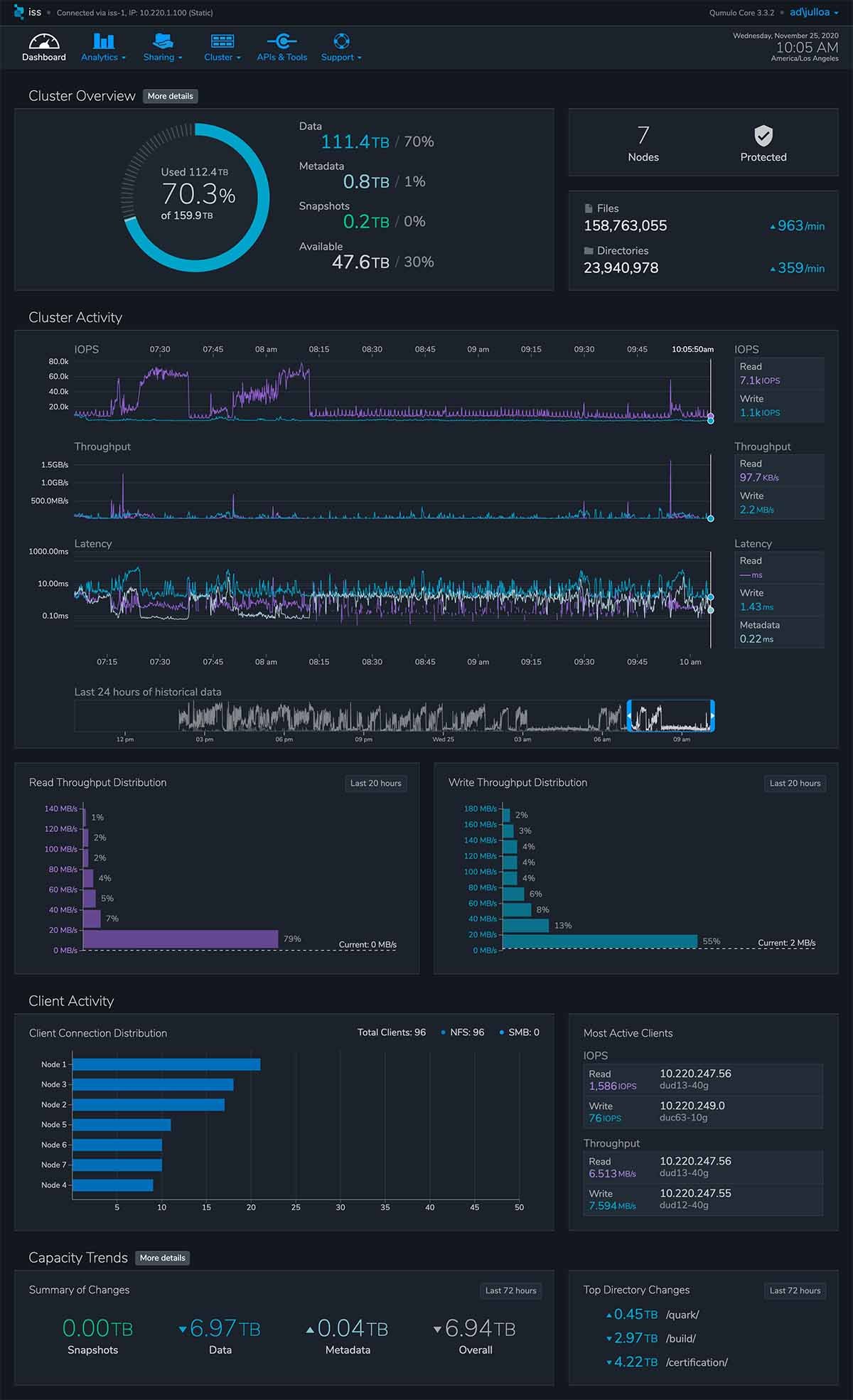The image size is (853, 1400).
Task: Click the Sharing folder icon
Action: [163, 41]
